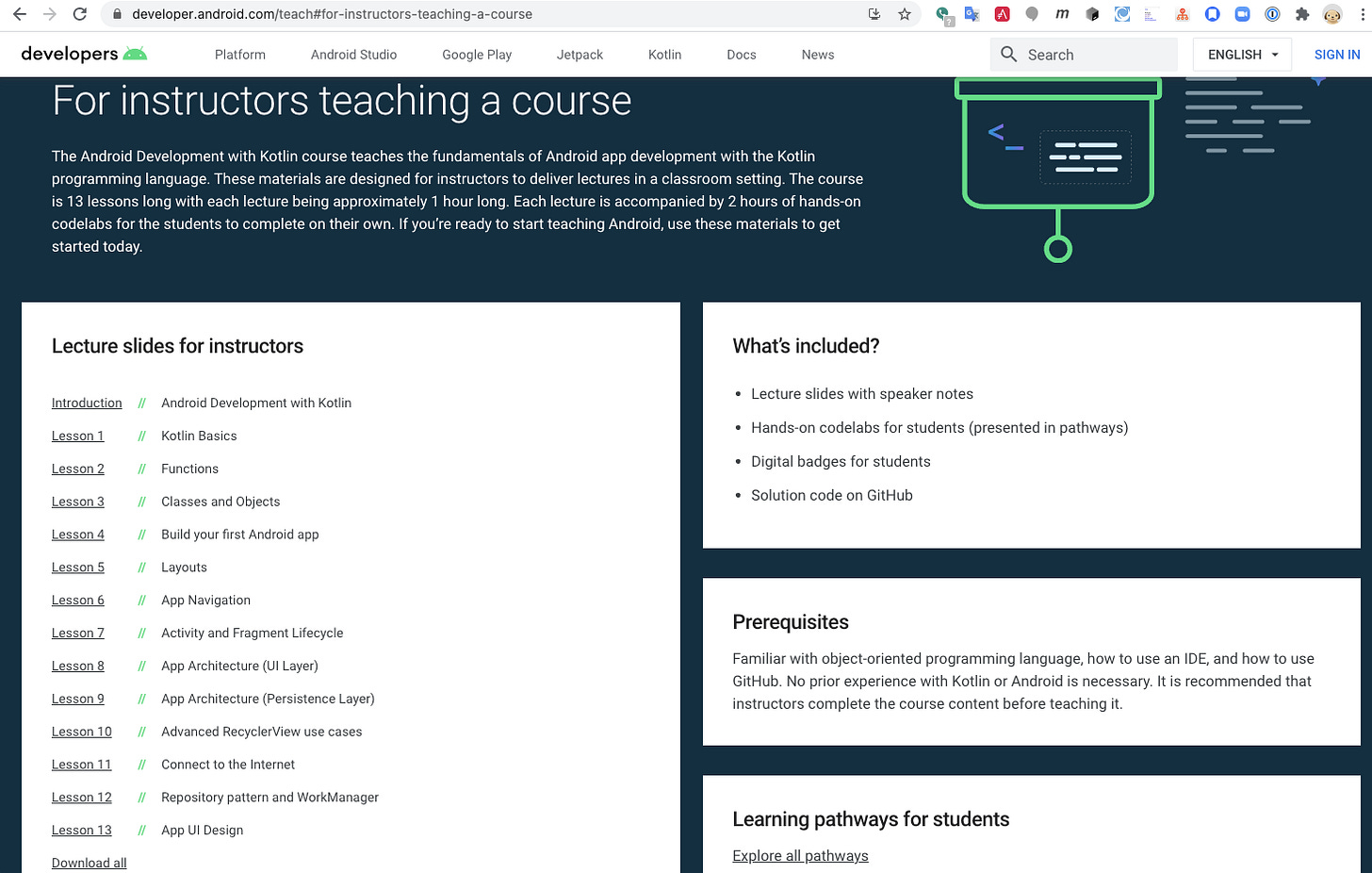1372x873 pixels.
Task: Click the presentation board illustration
Action: tap(1057, 168)
